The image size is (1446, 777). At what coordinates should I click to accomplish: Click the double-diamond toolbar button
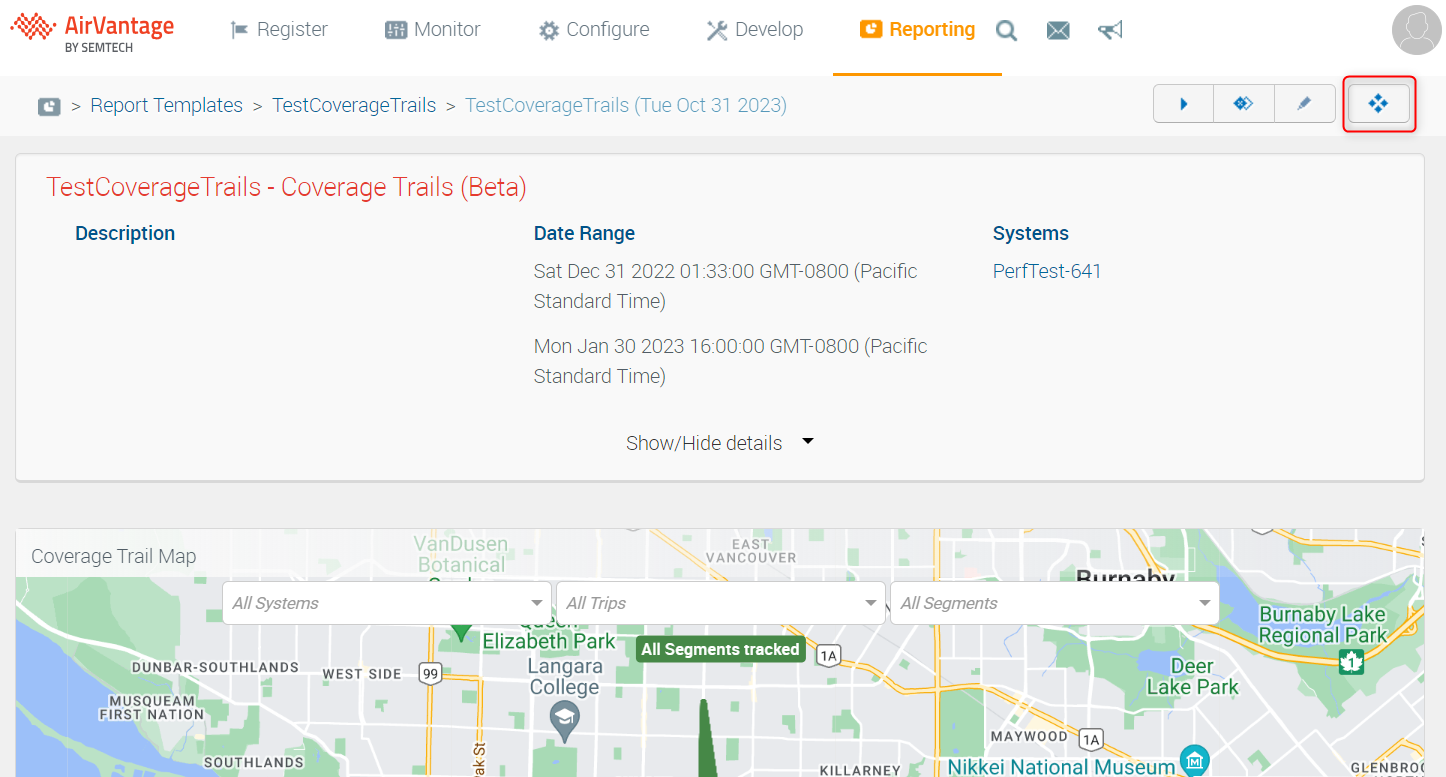[x=1243, y=104]
